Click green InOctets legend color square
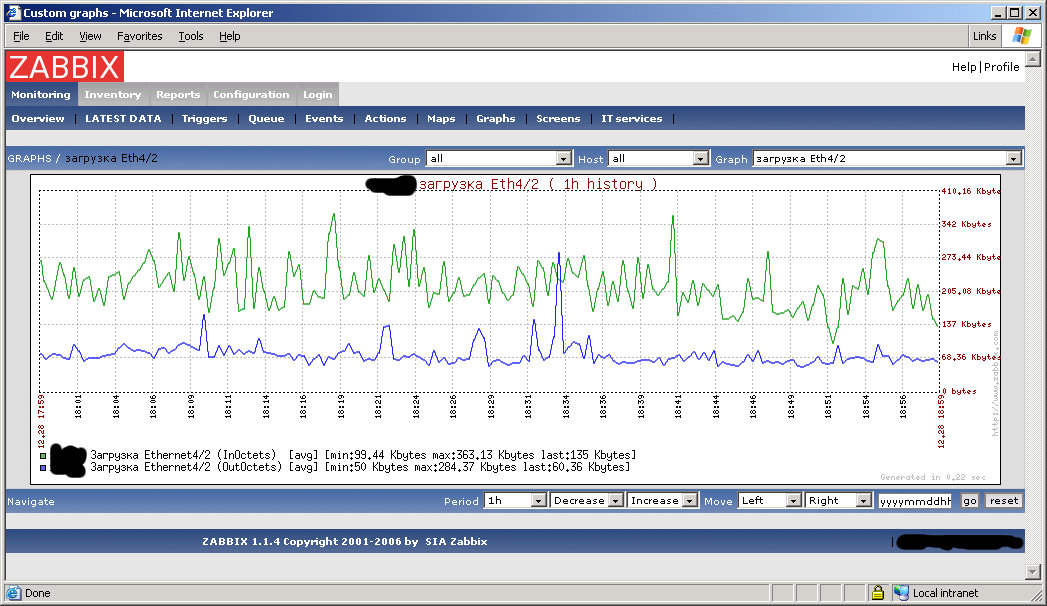The image size is (1047, 606). click(x=43, y=456)
